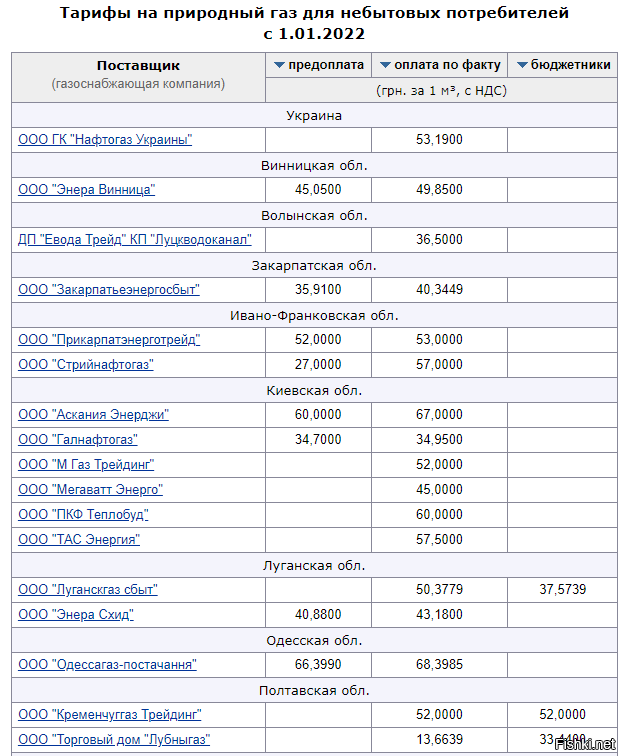Select Энера Винница price 49,8500
The height and width of the screenshot is (756, 621).
pyautogui.click(x=439, y=189)
